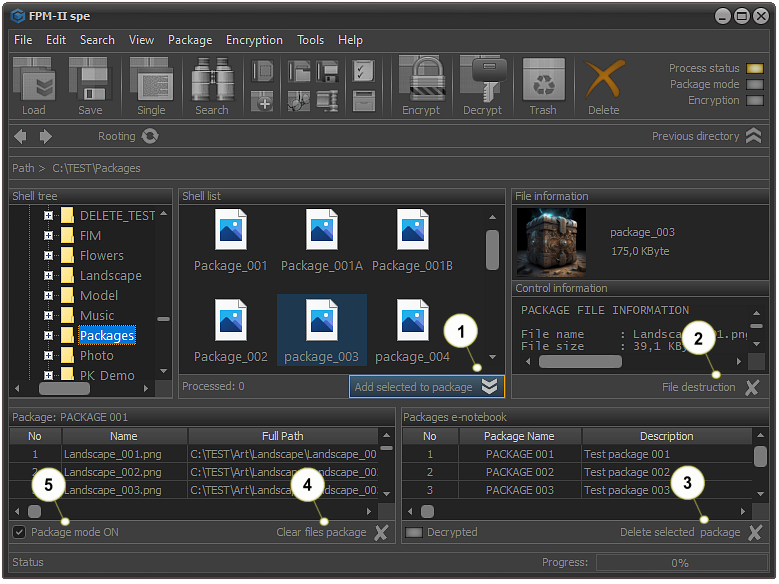Open the Tools menu
Image resolution: width=779 pixels, height=584 pixels.
pos(310,40)
